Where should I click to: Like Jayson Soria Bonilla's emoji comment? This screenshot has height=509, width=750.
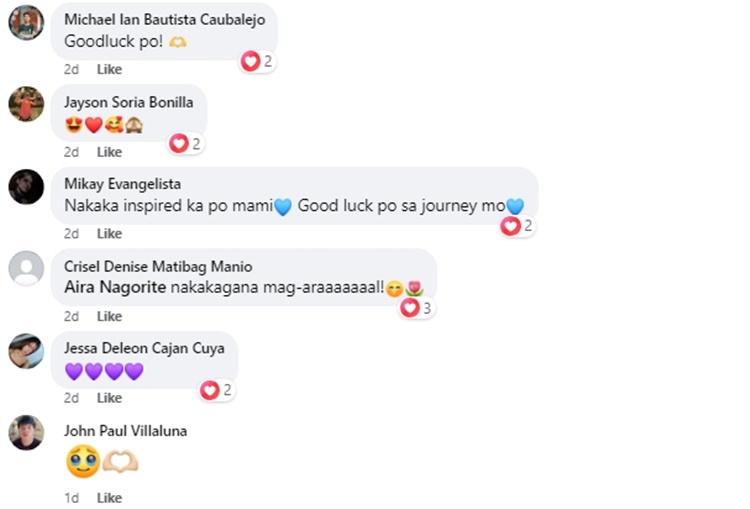[109, 152]
